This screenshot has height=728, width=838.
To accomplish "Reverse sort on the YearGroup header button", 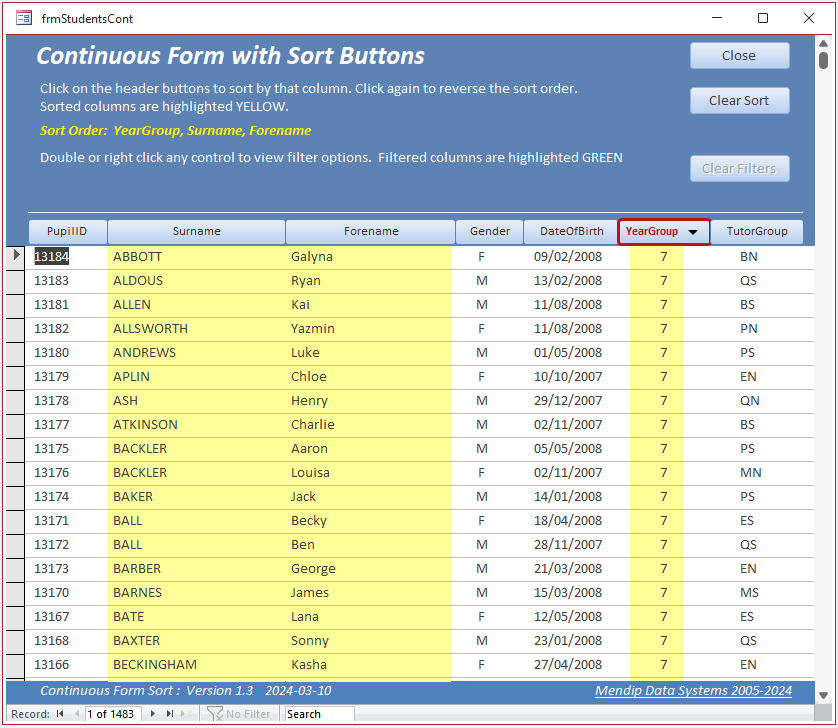I will point(663,232).
